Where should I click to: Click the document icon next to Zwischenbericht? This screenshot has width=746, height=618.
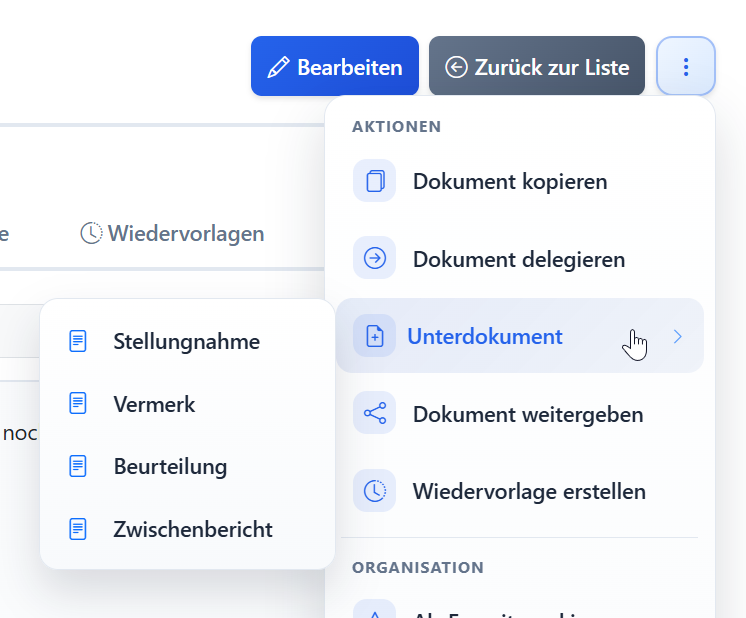pos(77,529)
